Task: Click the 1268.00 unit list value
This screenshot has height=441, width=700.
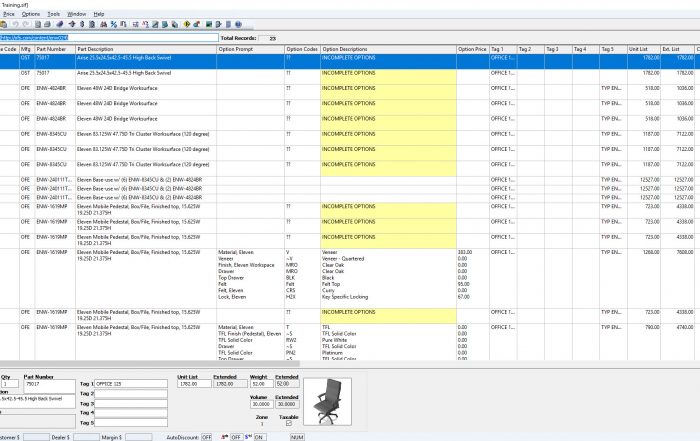Action: [x=651, y=252]
